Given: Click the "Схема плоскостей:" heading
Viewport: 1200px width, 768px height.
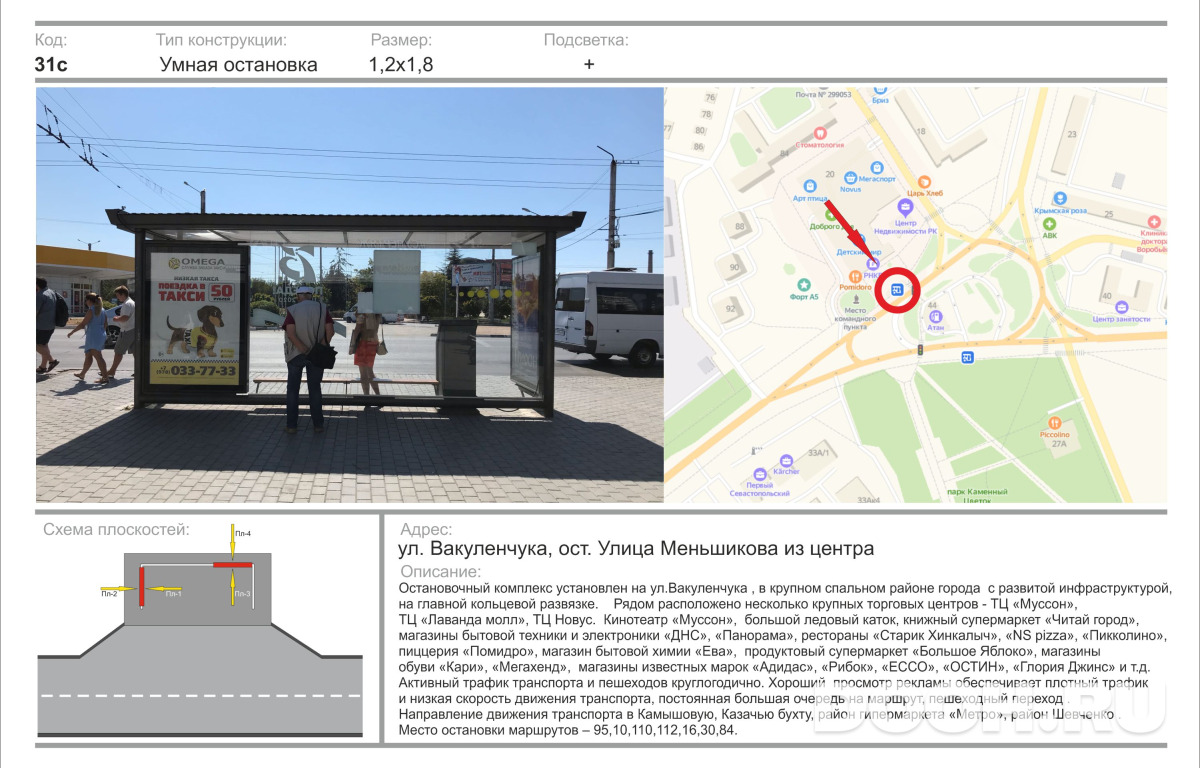Looking at the screenshot, I should pyautogui.click(x=116, y=529).
